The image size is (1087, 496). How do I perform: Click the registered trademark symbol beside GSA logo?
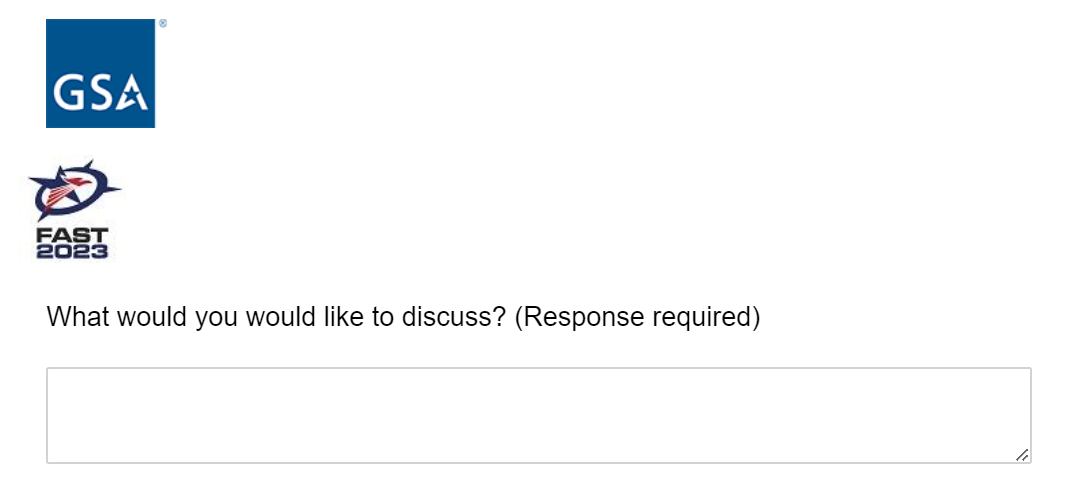(162, 22)
